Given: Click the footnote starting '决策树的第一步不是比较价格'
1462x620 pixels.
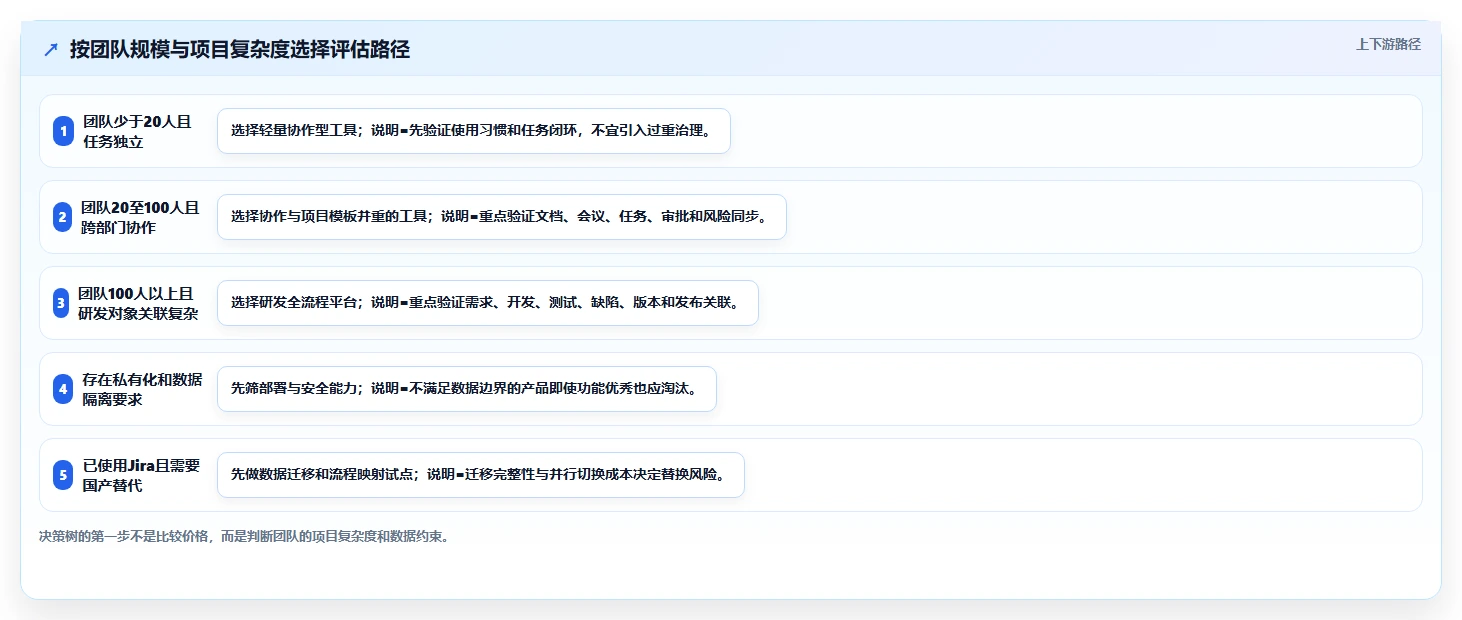Looking at the screenshot, I should (x=246, y=536).
